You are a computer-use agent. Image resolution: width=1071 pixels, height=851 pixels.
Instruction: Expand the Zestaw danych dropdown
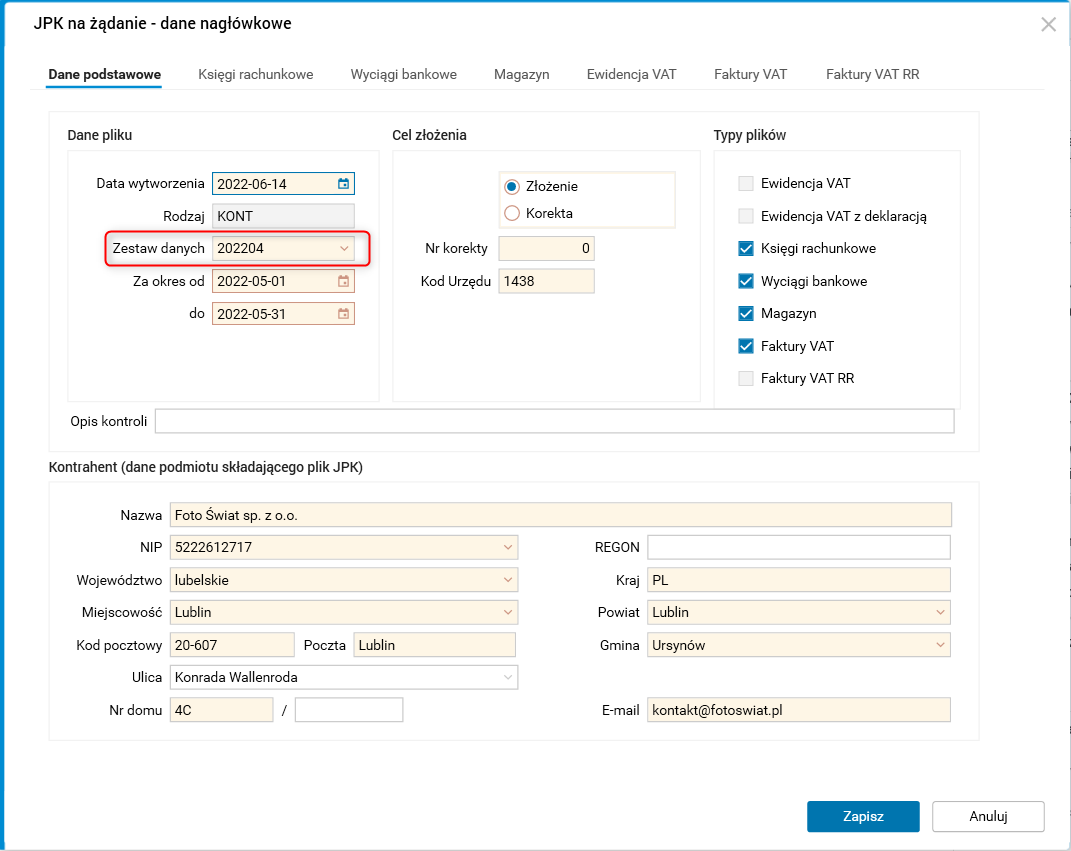click(x=344, y=248)
